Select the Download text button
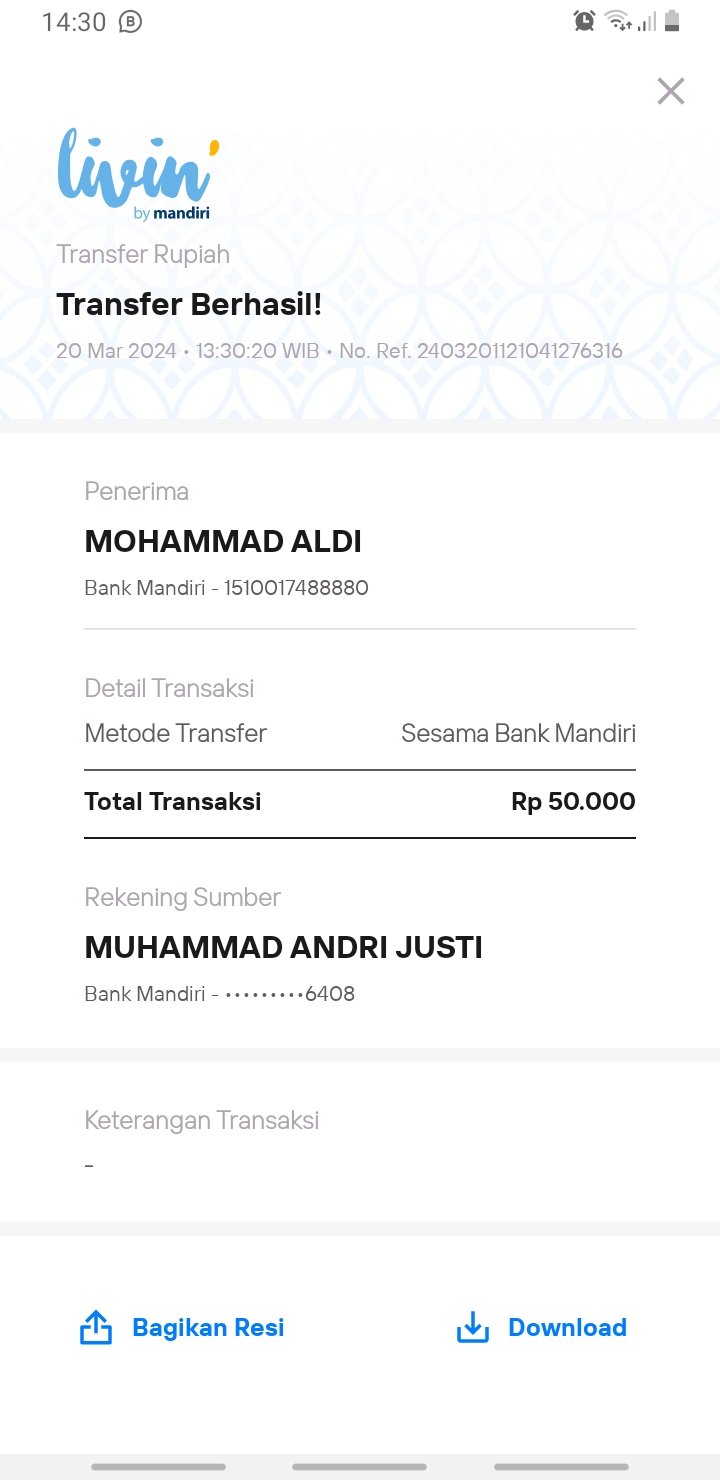Image resolution: width=720 pixels, height=1480 pixels. tap(567, 1328)
